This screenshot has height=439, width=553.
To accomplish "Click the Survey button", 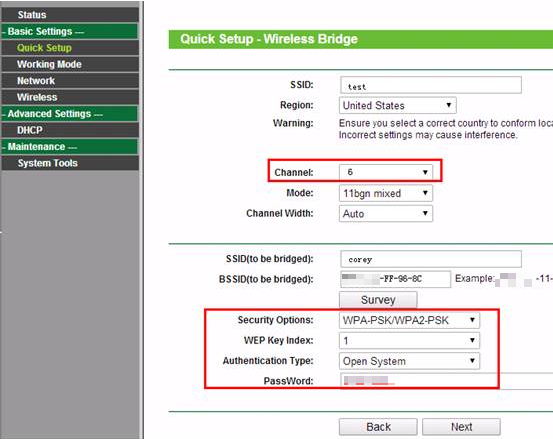I will [378, 300].
